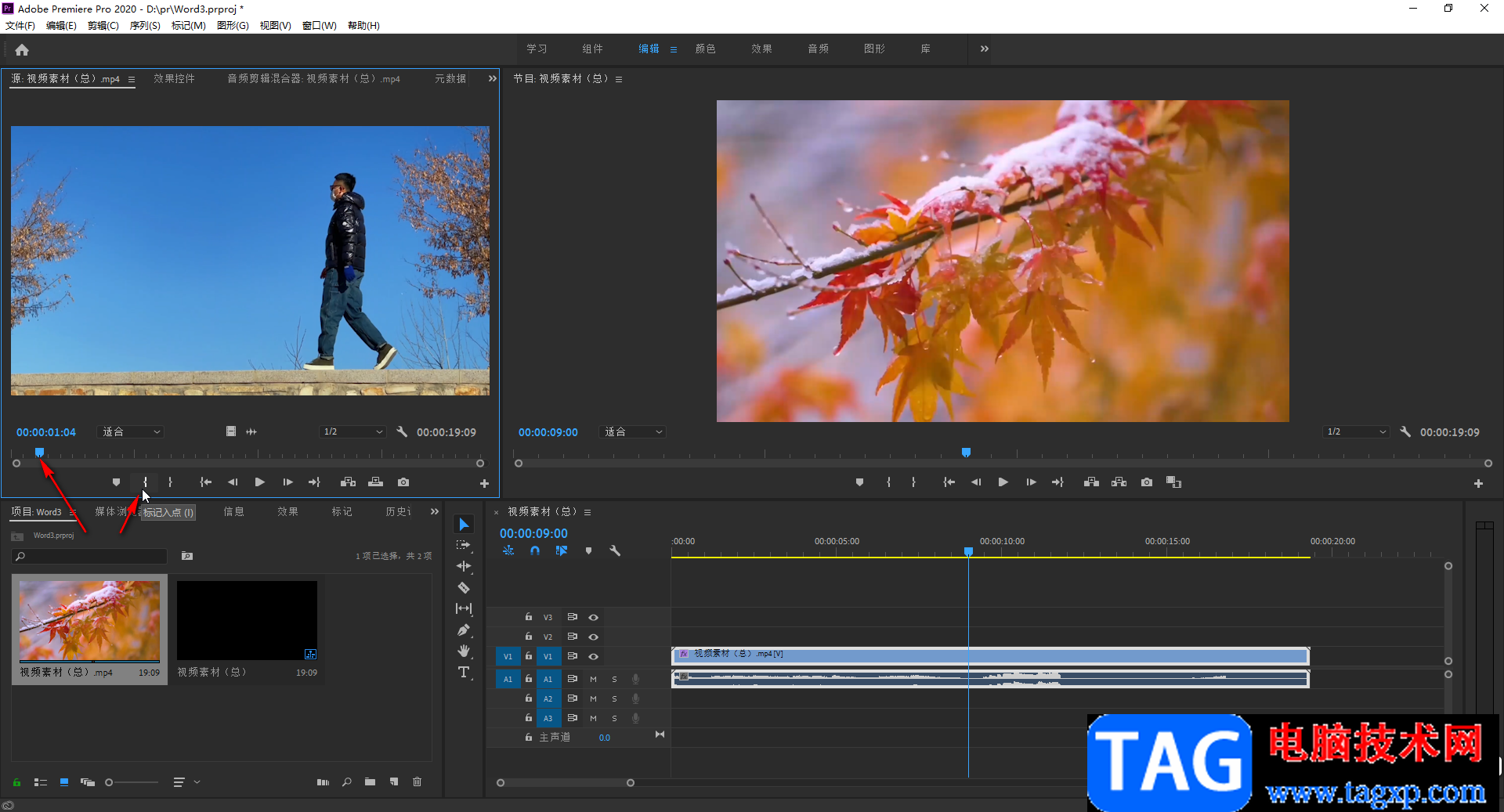Click the Insert button in source monitor
Image resolution: width=1504 pixels, height=812 pixels.
pyautogui.click(x=349, y=482)
